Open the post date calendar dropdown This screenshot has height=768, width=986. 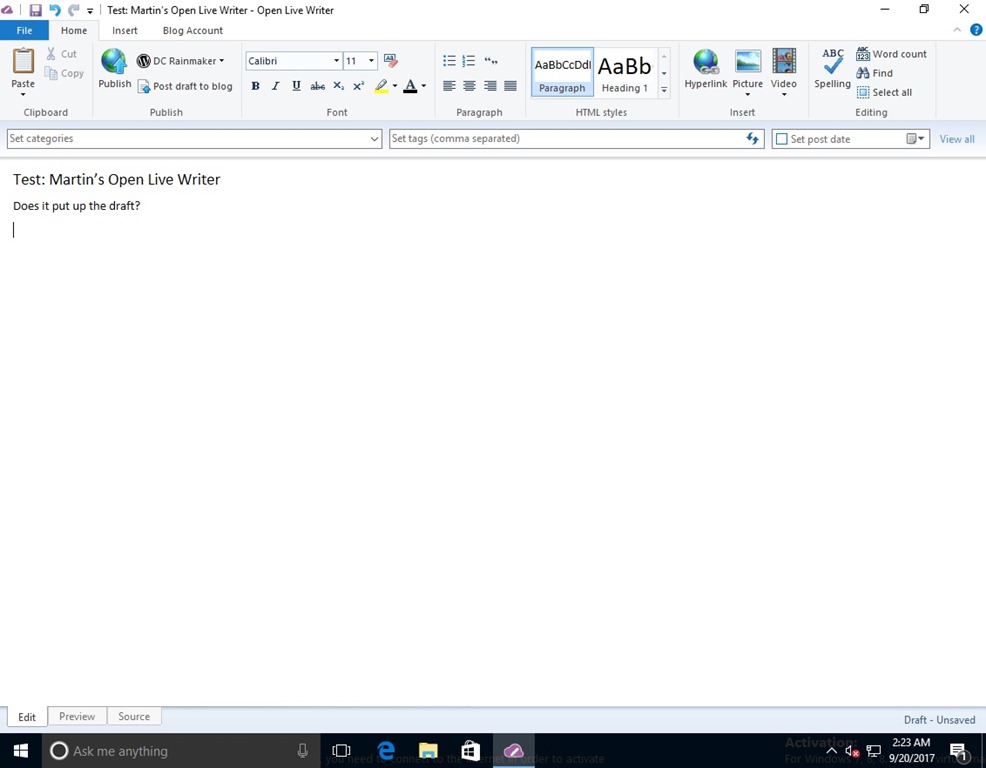coord(916,139)
